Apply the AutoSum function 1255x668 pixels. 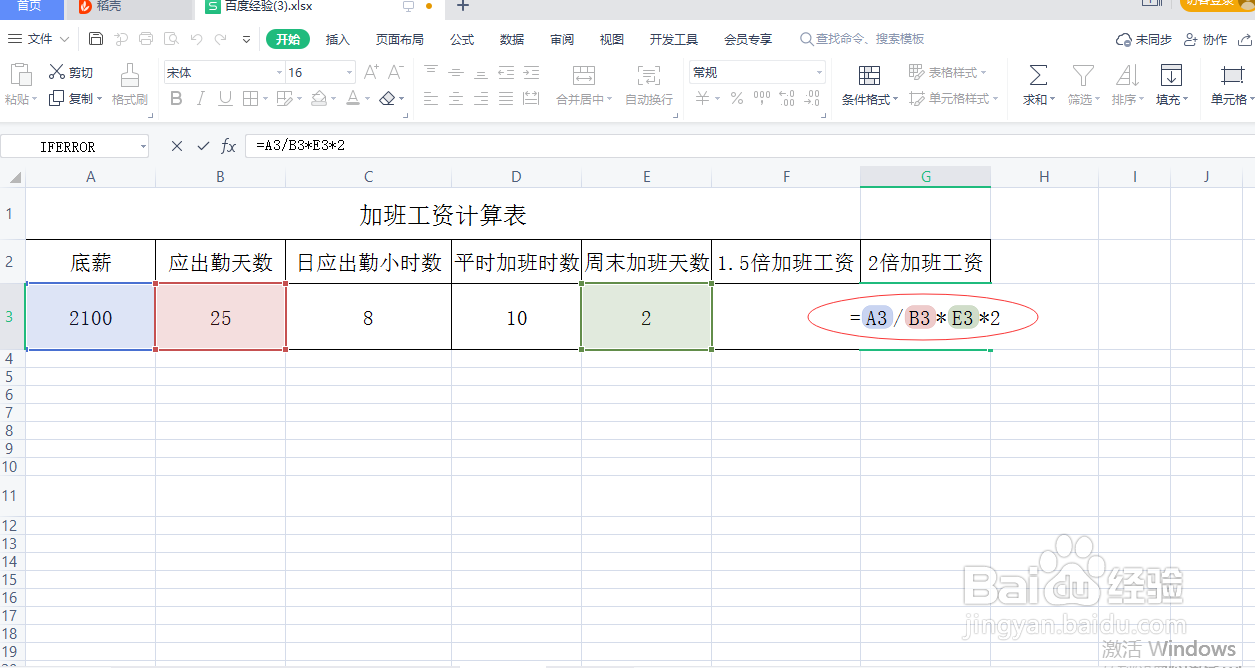[1036, 85]
